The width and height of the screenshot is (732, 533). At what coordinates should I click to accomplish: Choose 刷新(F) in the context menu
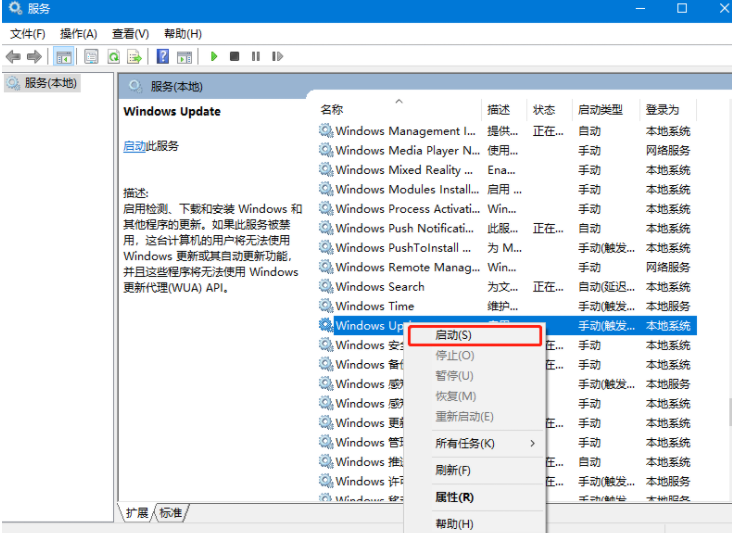[x=475, y=470]
